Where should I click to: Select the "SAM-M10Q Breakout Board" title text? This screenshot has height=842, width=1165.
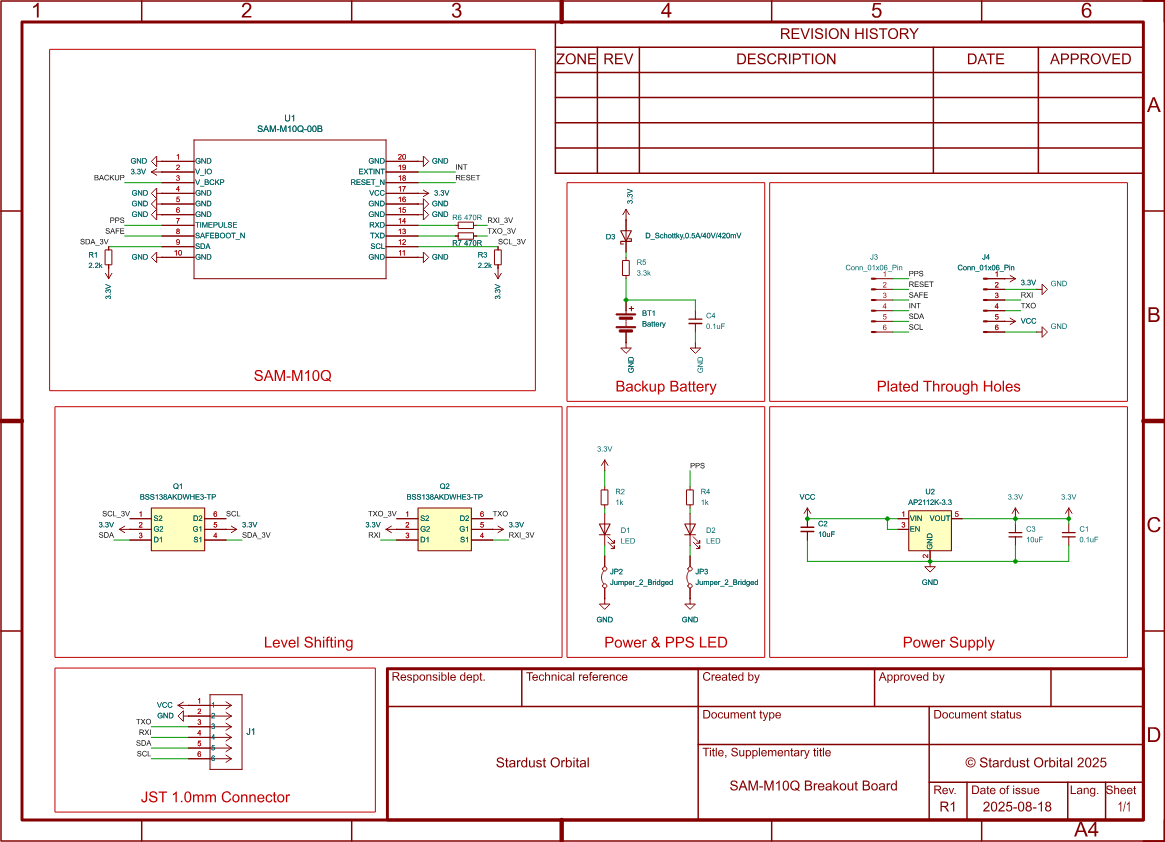(x=813, y=785)
